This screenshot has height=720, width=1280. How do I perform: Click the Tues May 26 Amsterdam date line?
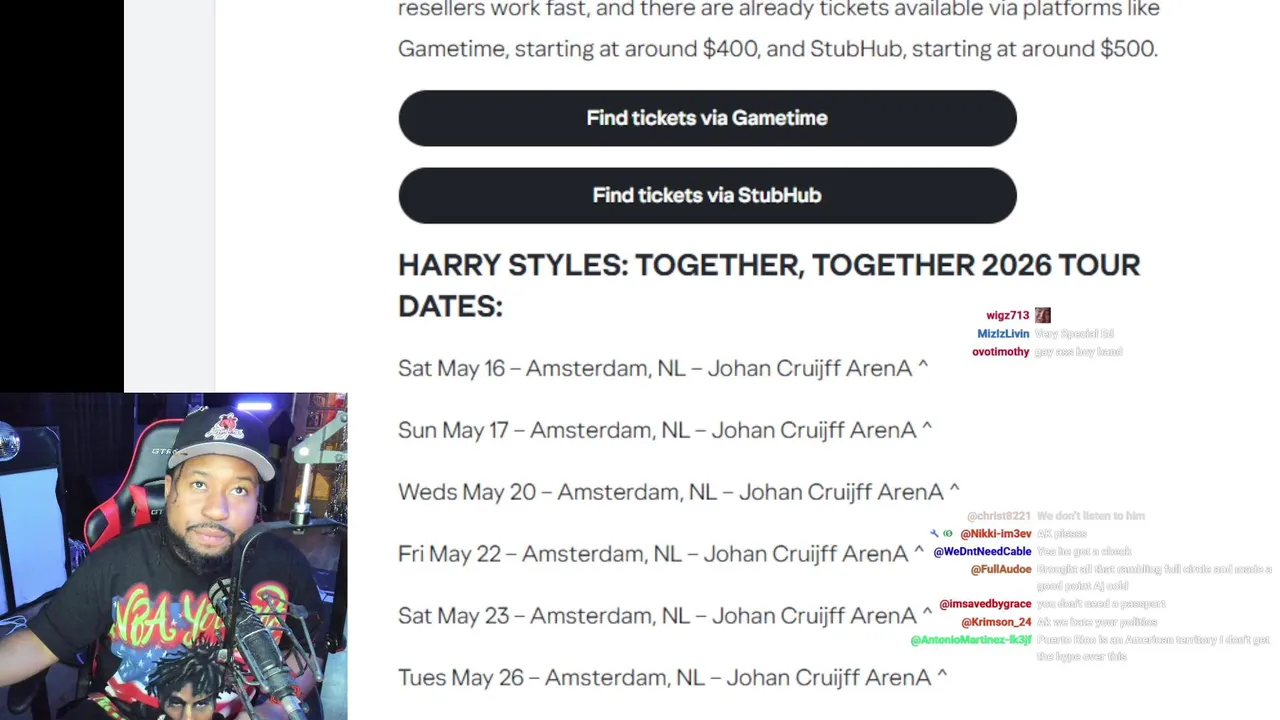(672, 678)
